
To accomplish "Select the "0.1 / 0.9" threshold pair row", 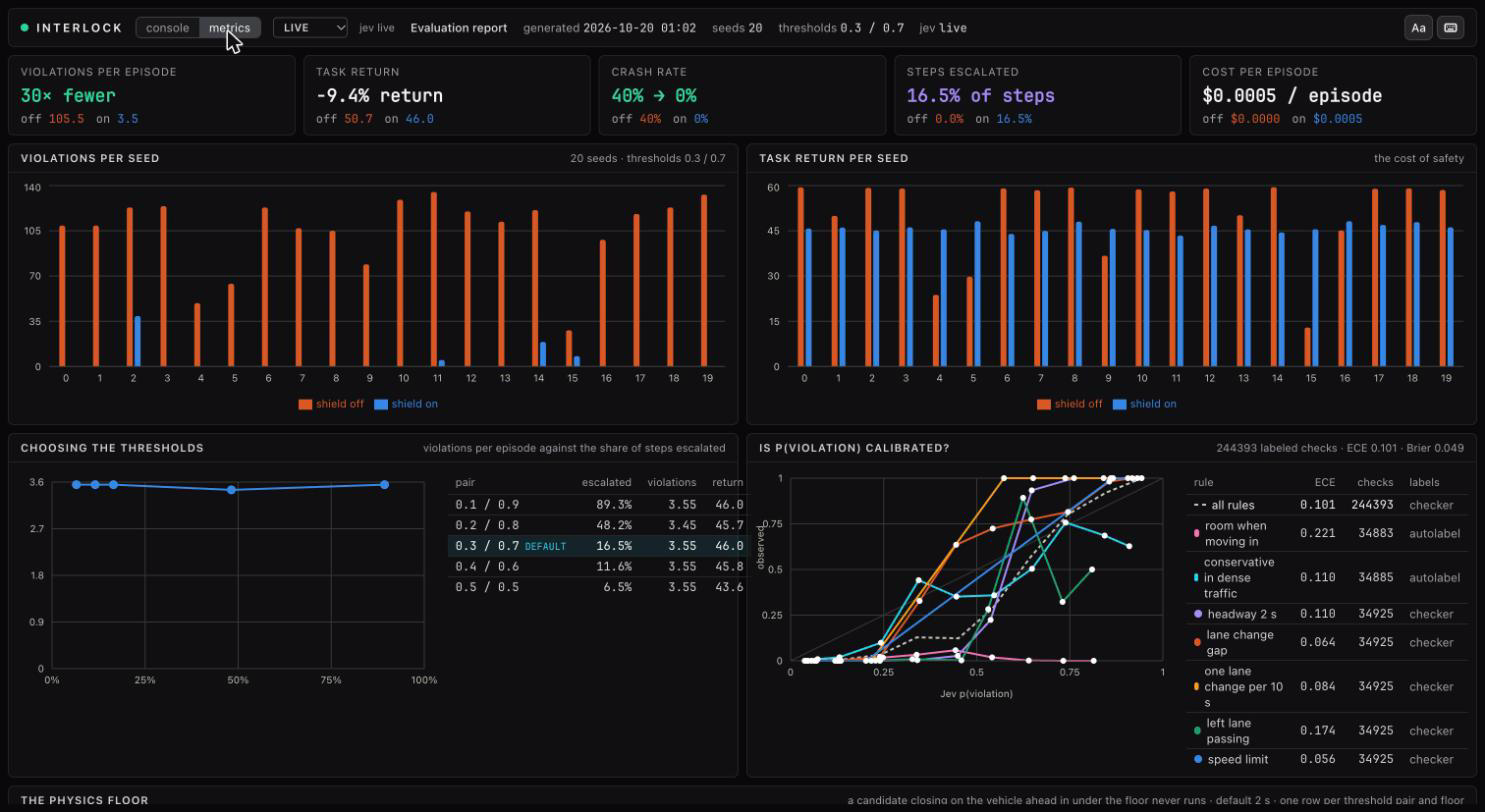I will 598,505.
